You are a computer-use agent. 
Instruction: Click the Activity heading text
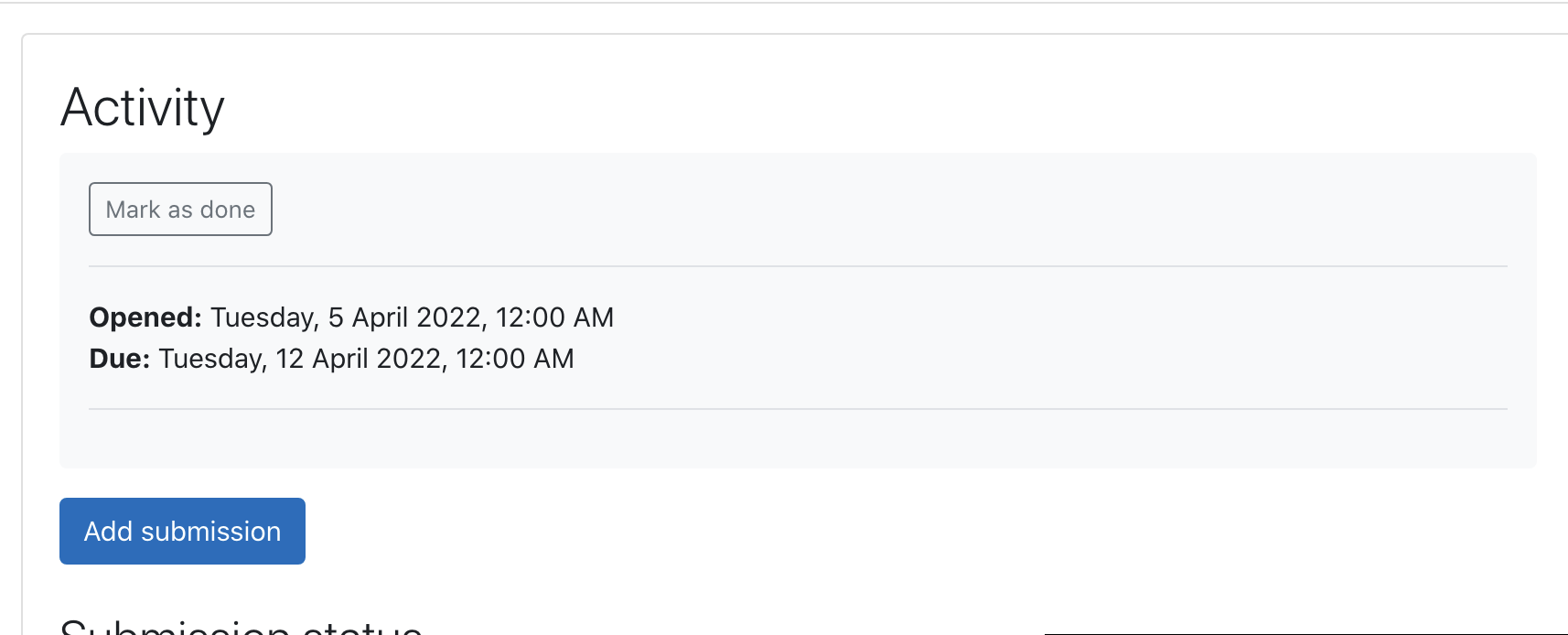(143, 107)
